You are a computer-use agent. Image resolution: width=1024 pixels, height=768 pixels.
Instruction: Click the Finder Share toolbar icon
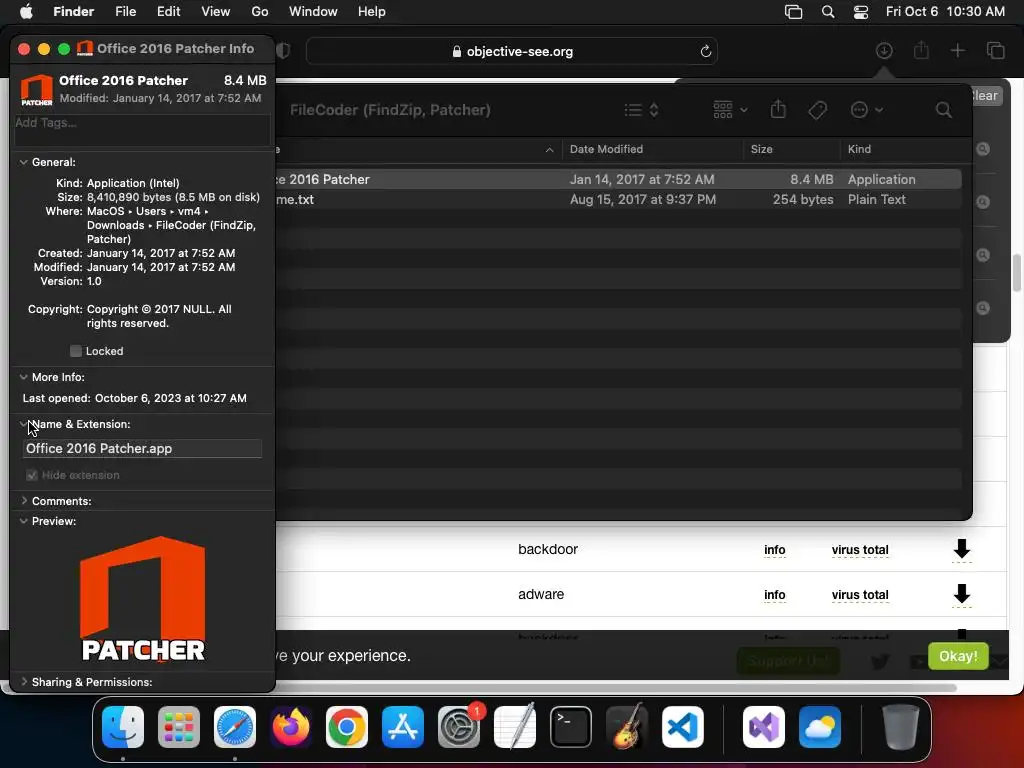coord(778,109)
